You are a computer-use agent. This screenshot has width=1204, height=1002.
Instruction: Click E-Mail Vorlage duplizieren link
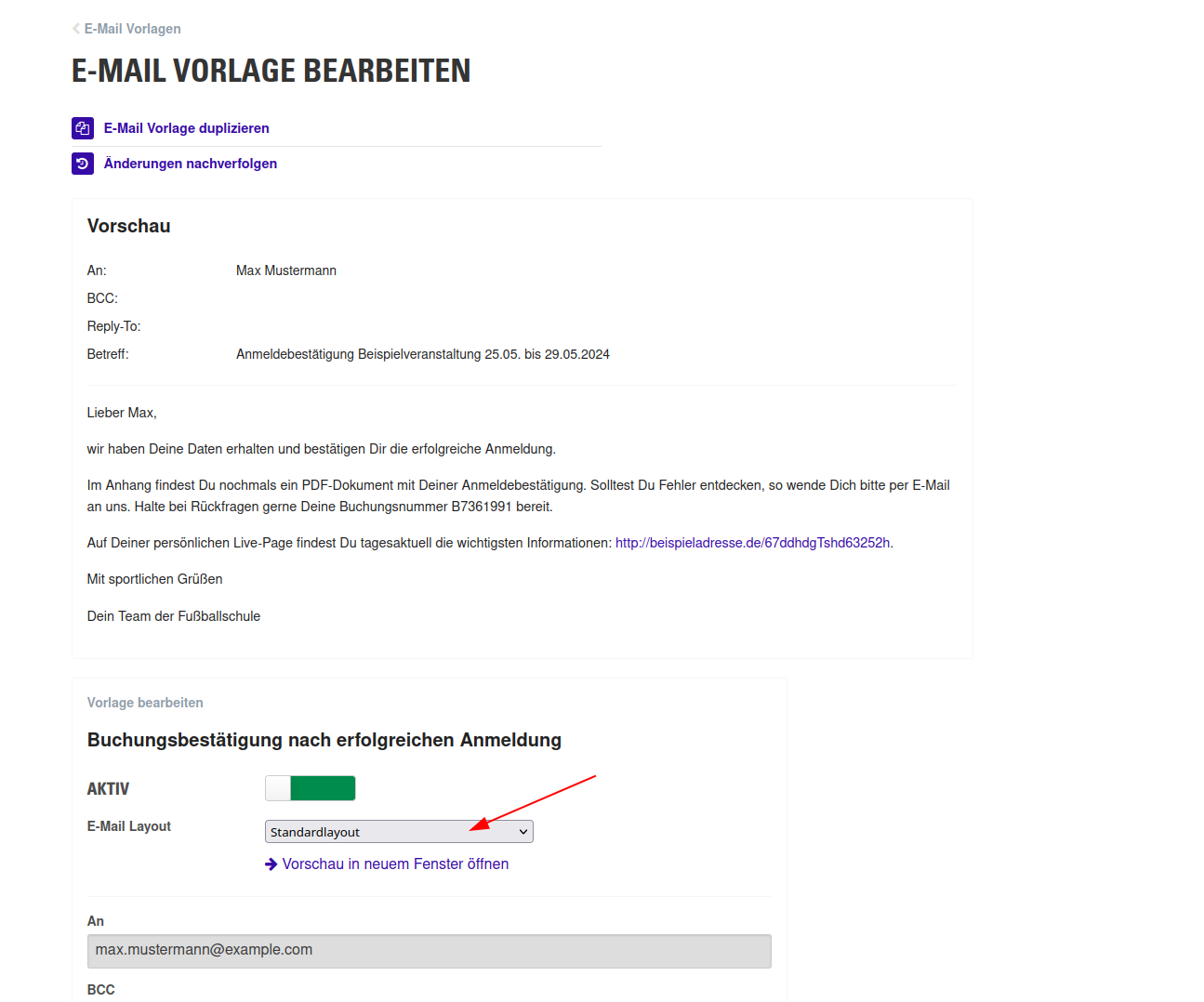pyautogui.click(x=187, y=128)
